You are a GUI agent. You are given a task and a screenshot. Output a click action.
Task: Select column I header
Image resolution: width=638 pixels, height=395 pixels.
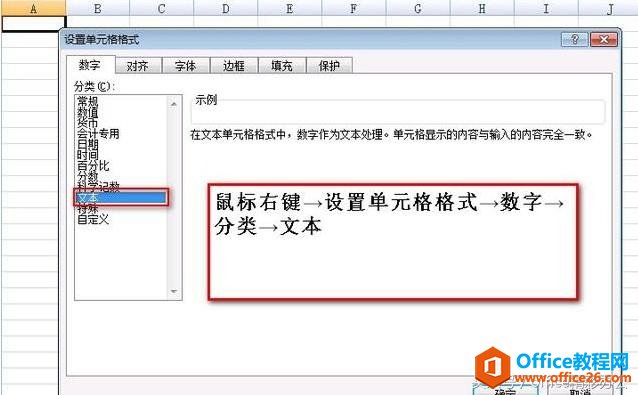click(x=546, y=8)
